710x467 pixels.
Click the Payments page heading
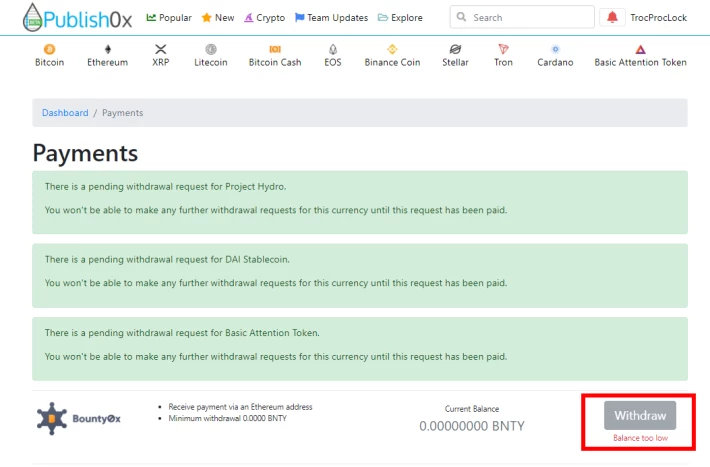pyautogui.click(x=85, y=153)
